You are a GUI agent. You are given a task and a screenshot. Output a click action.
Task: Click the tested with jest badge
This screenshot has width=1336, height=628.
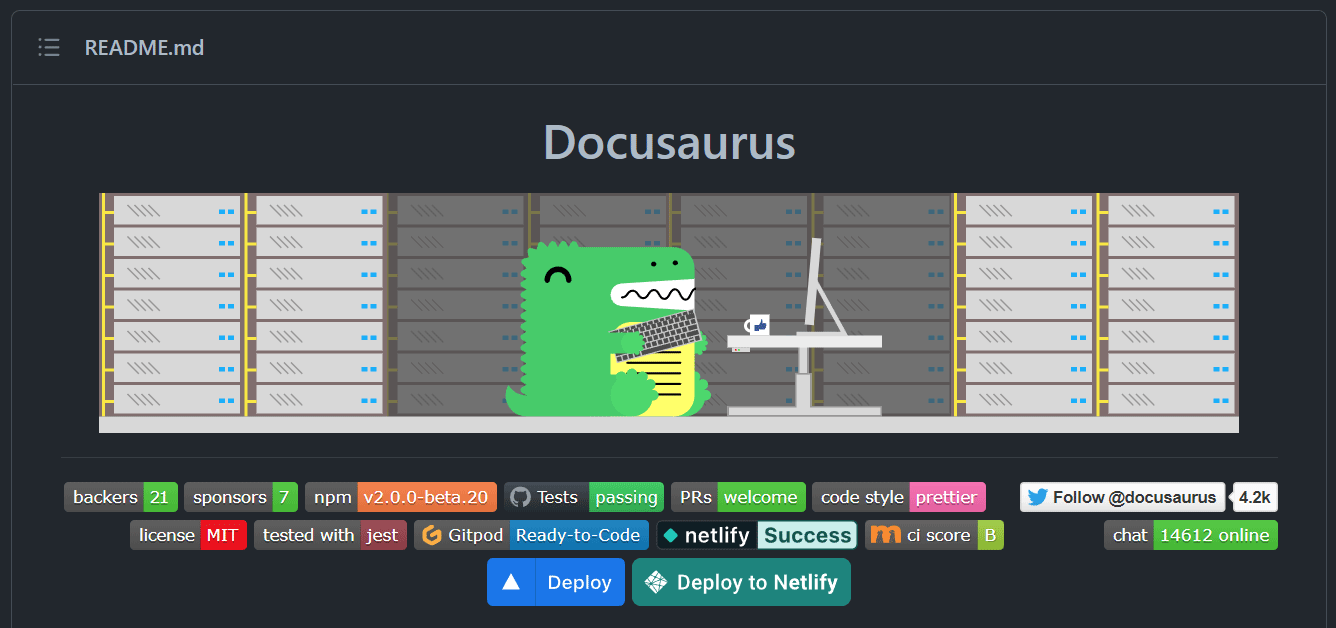click(330, 535)
